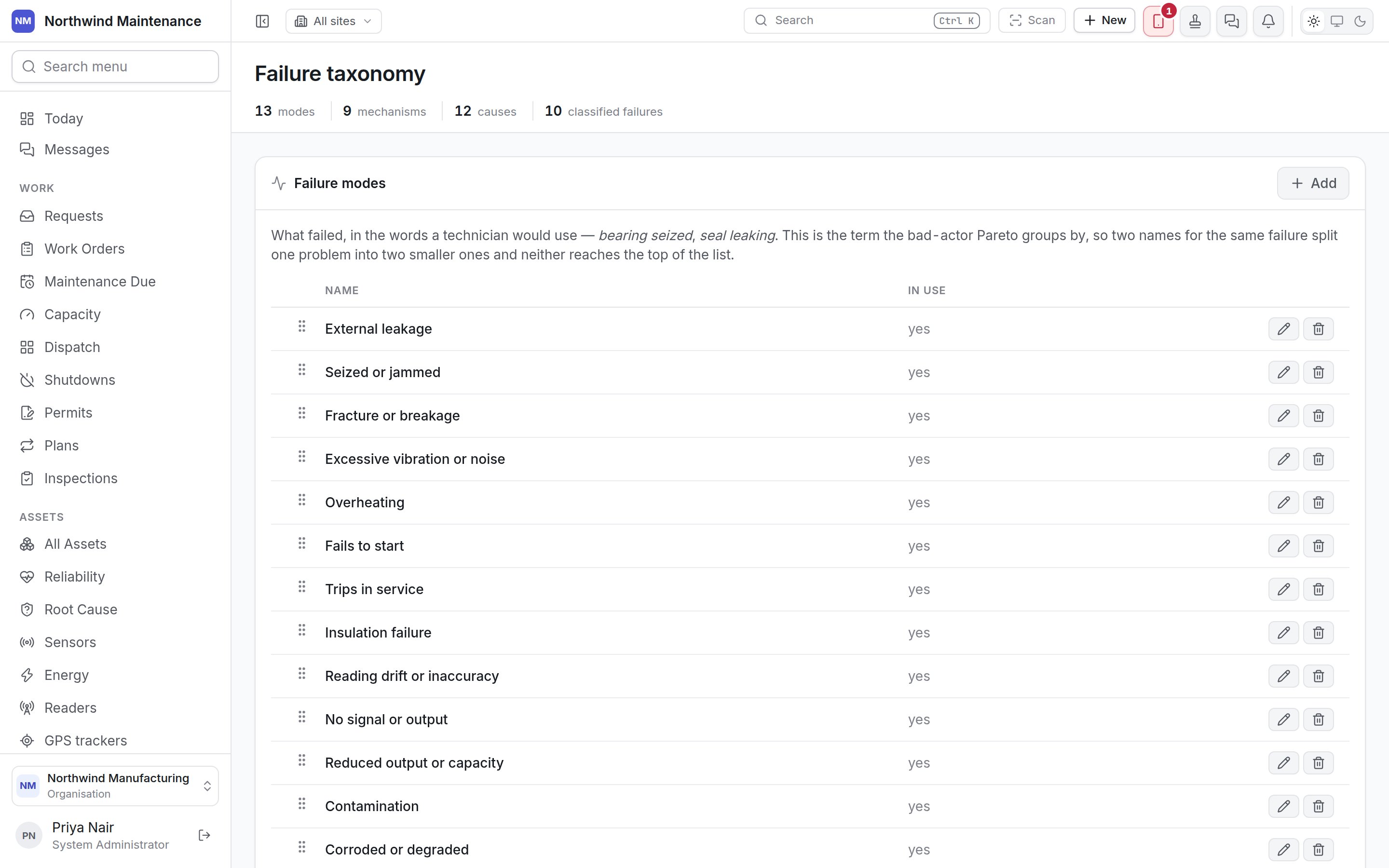Delete the External leakage mode
The height and width of the screenshot is (868, 1389).
[x=1319, y=329]
